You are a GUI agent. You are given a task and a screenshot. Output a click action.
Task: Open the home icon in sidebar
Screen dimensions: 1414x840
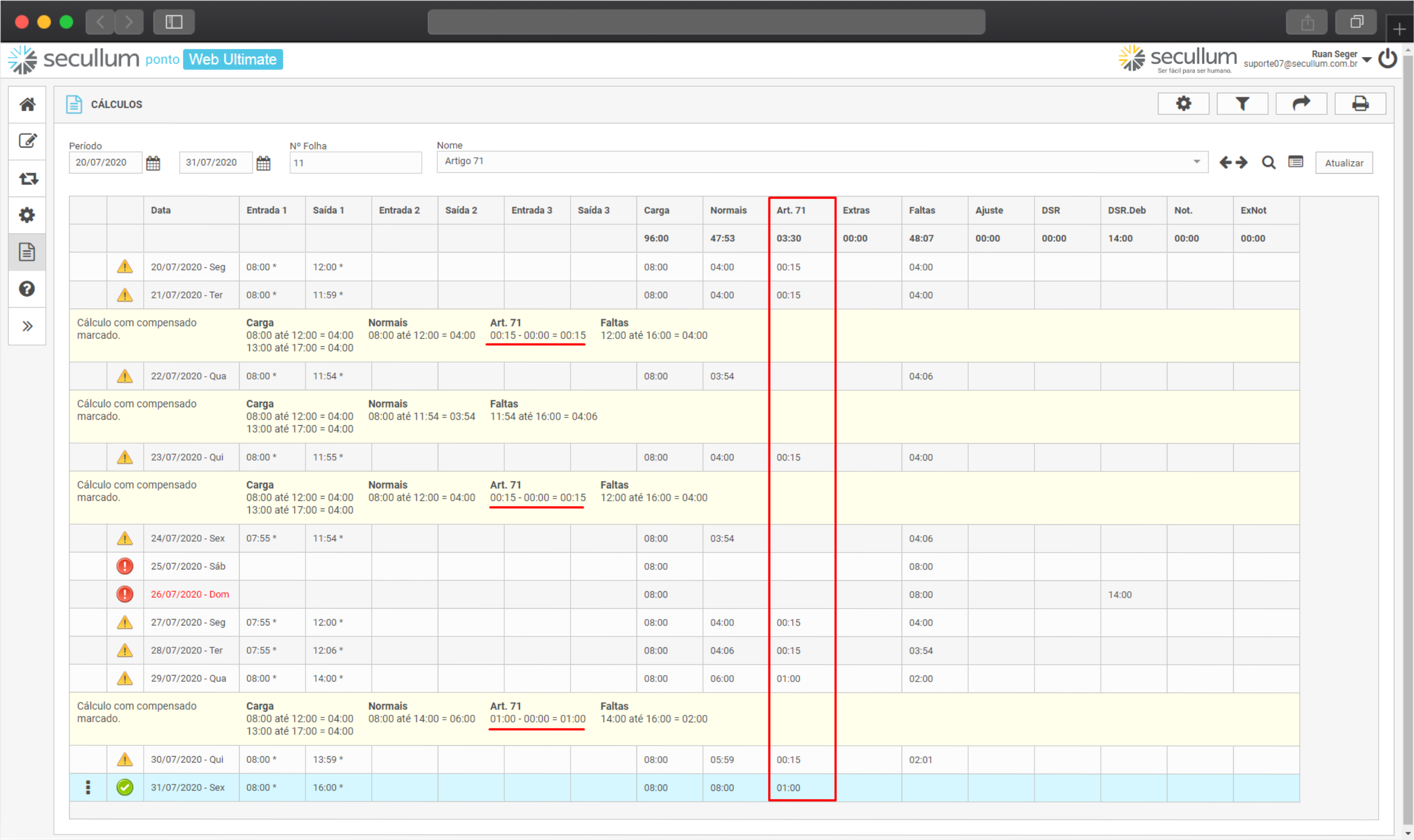27,105
